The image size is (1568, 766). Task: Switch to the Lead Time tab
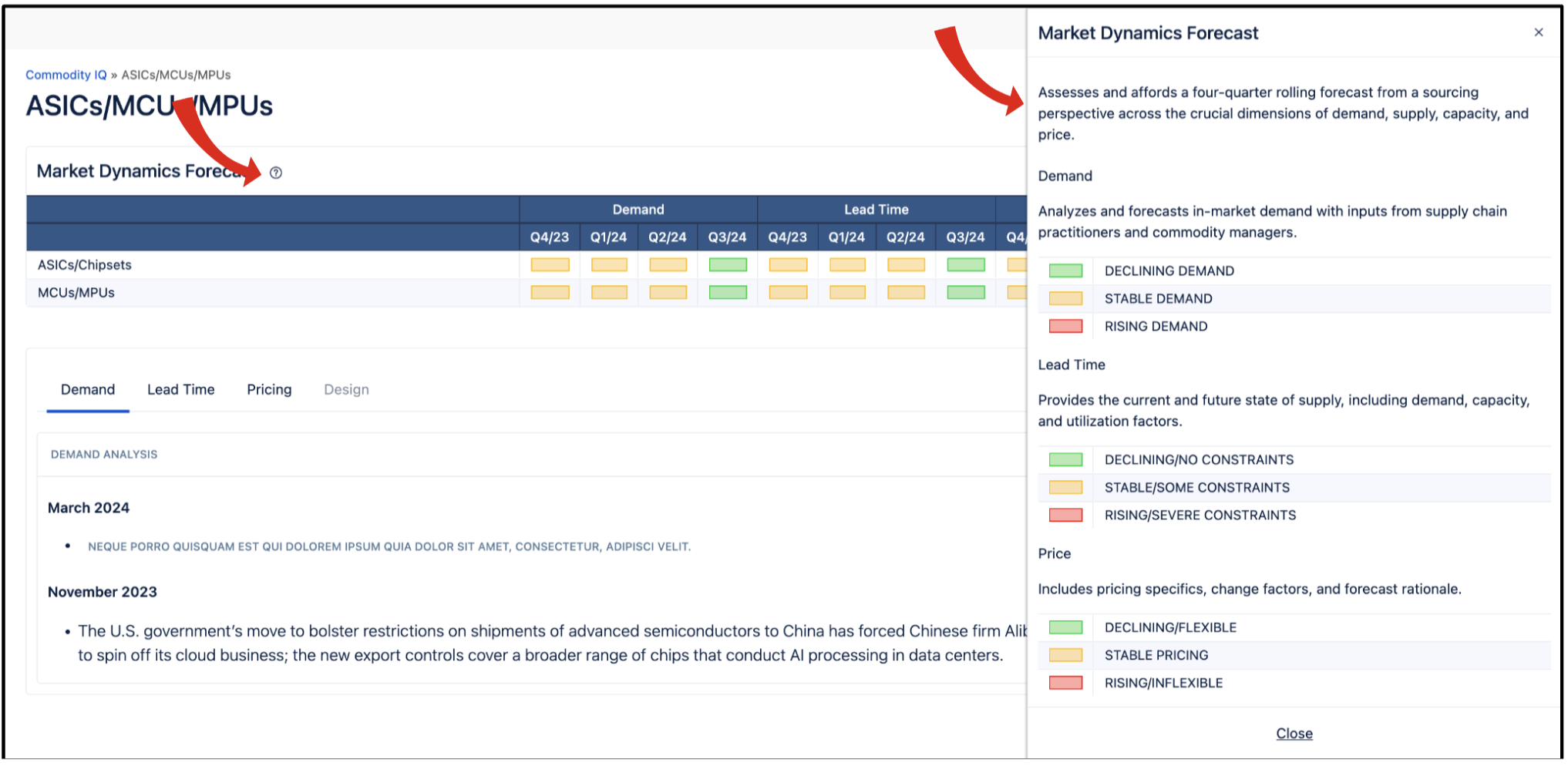pos(180,390)
